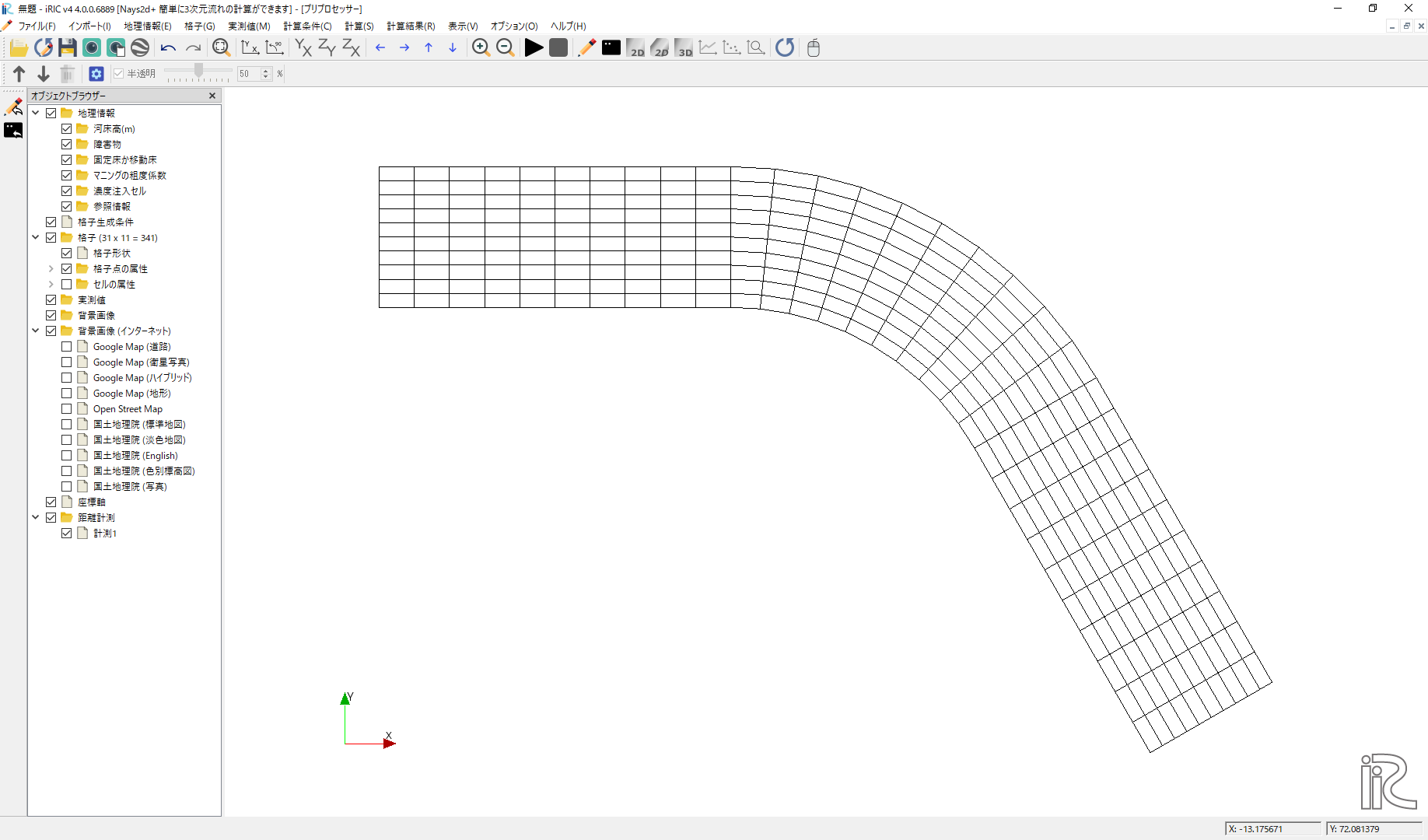Move view down with blue arrow

[453, 48]
